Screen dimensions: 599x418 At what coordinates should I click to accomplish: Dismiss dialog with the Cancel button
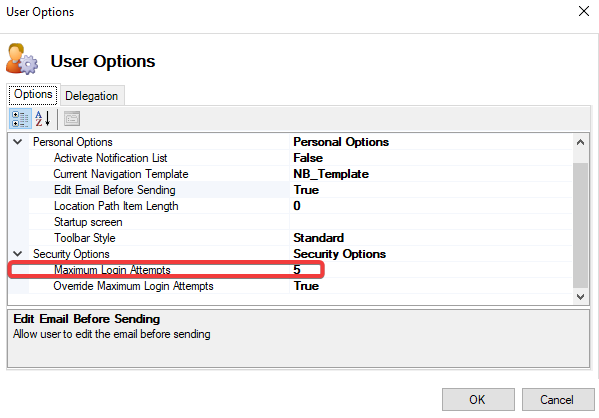(557, 400)
